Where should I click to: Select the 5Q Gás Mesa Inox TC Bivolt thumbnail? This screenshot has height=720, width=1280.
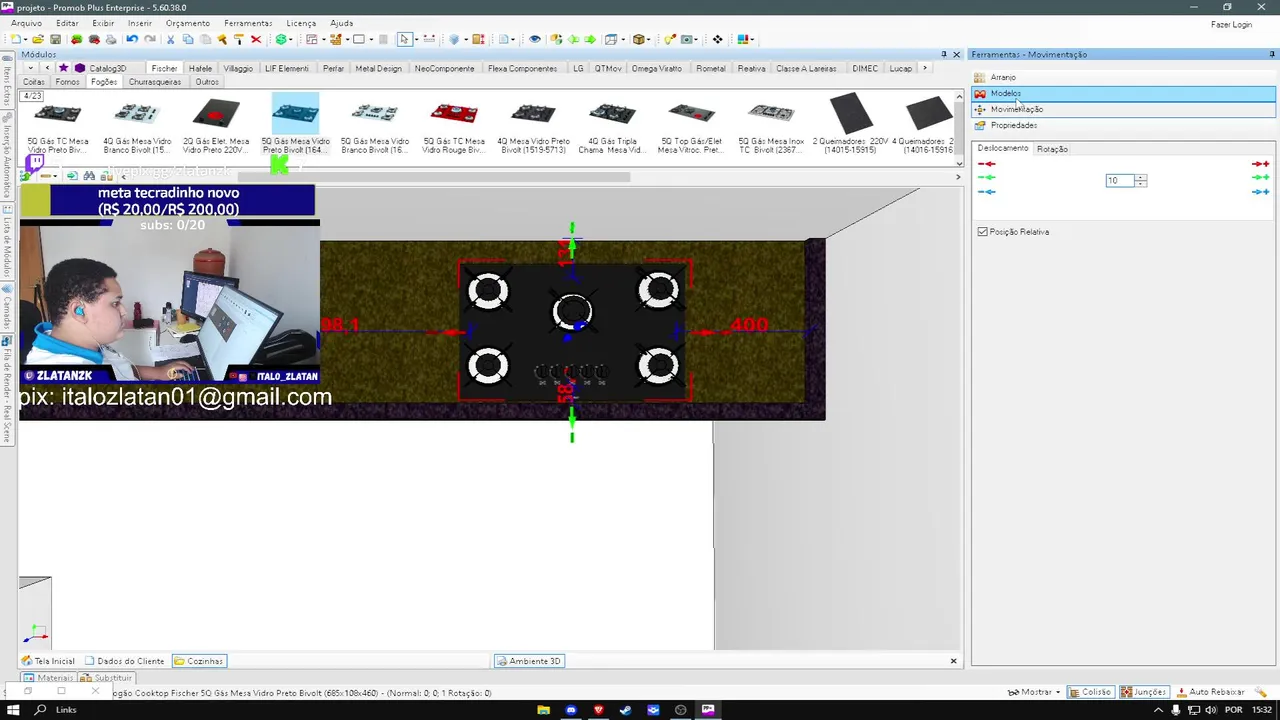[x=771, y=125]
